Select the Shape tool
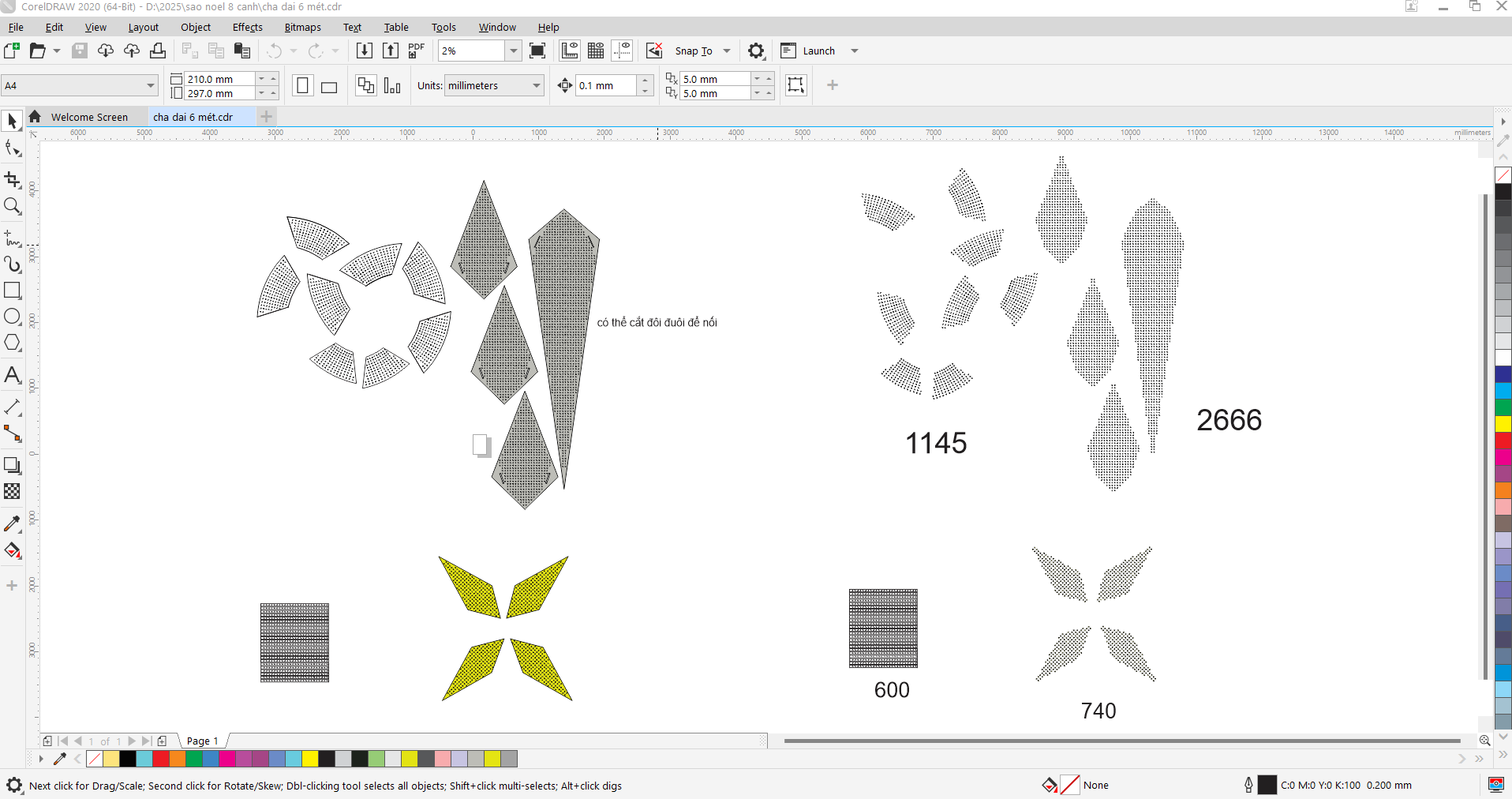The image size is (1512, 799). coord(12,148)
